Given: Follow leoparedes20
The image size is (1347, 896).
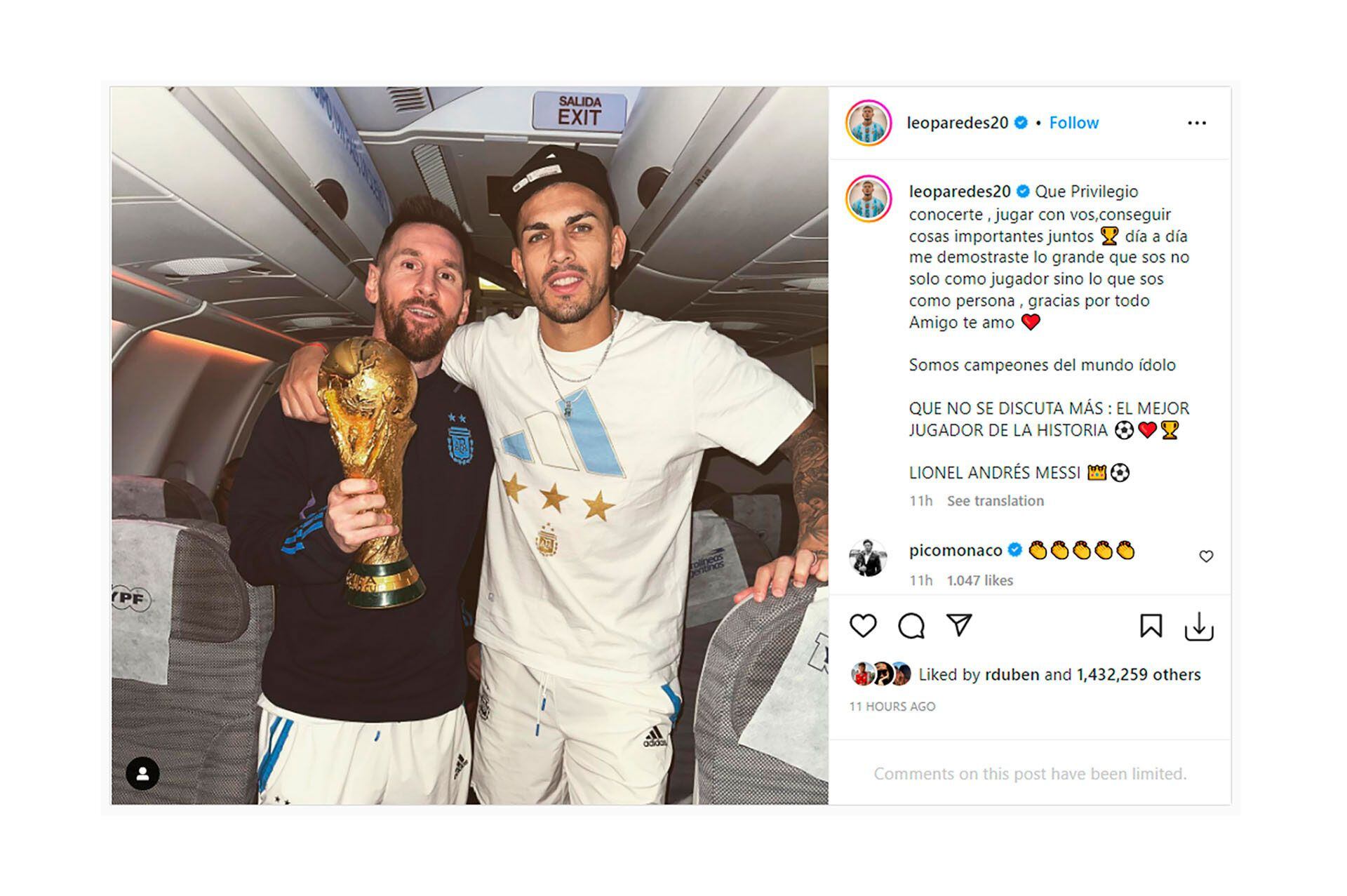Looking at the screenshot, I should 1073,123.
